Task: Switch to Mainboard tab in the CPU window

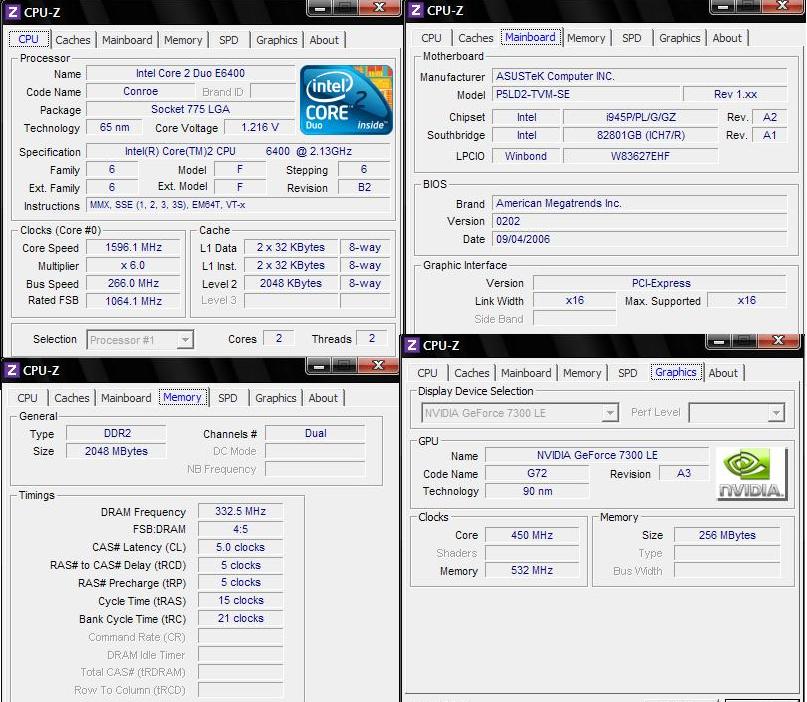Action: [x=127, y=40]
